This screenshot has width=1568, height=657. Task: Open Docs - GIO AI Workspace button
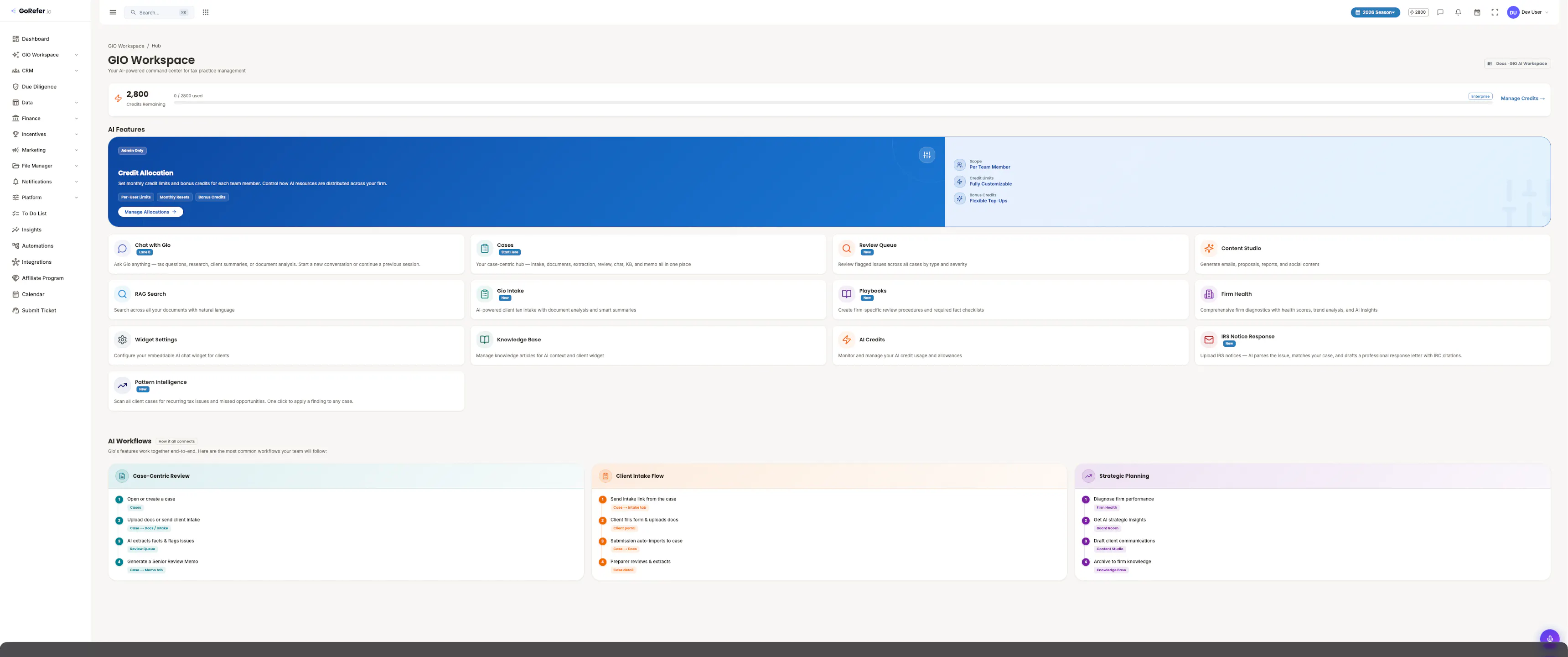tap(1517, 63)
